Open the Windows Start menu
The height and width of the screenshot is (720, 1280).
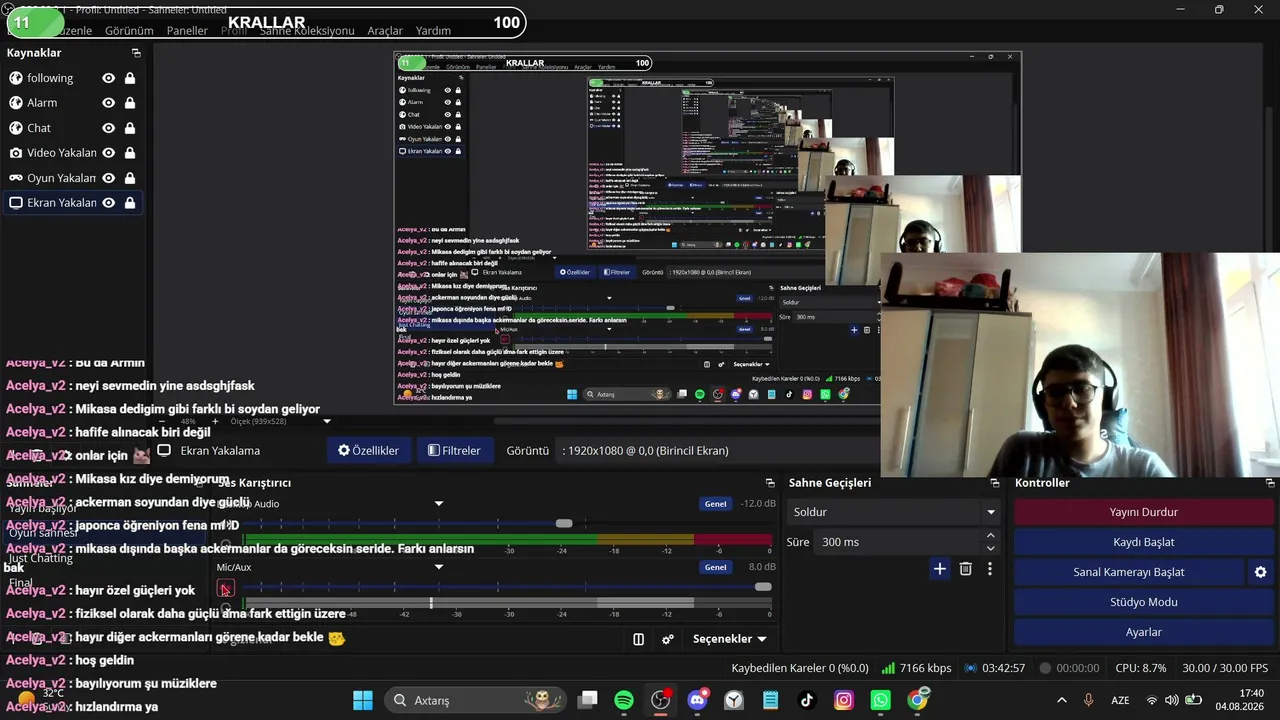[x=363, y=700]
